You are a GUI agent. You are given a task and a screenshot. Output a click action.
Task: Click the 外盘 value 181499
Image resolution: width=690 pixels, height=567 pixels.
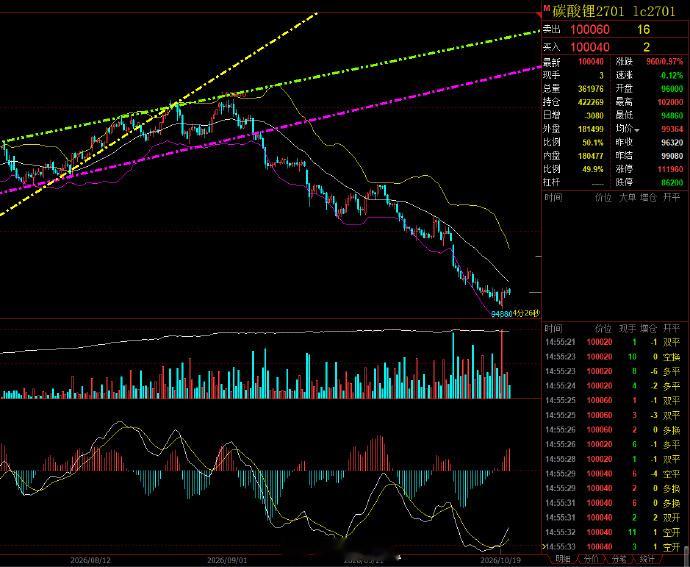pos(591,129)
